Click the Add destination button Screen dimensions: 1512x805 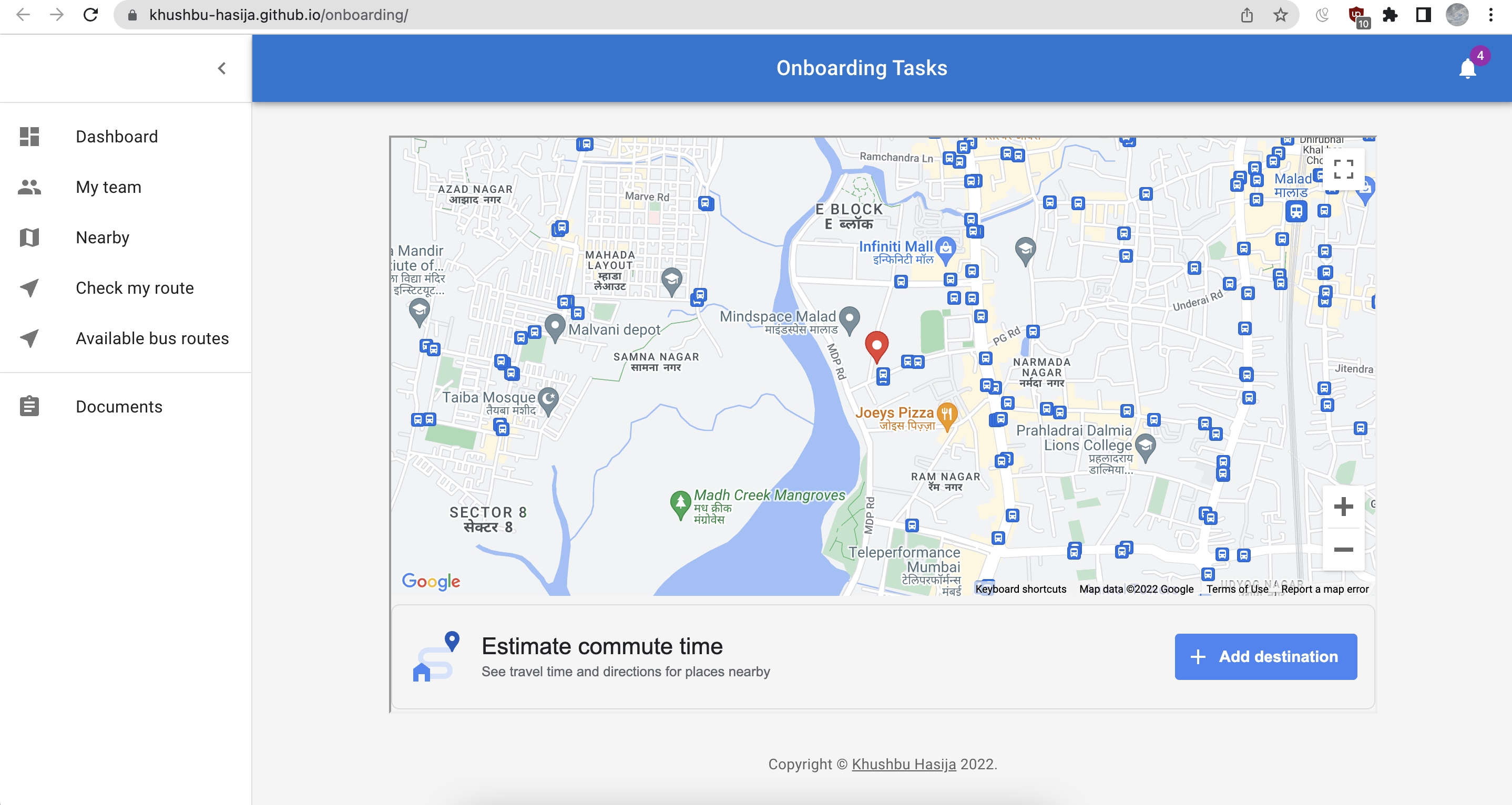(1265, 656)
